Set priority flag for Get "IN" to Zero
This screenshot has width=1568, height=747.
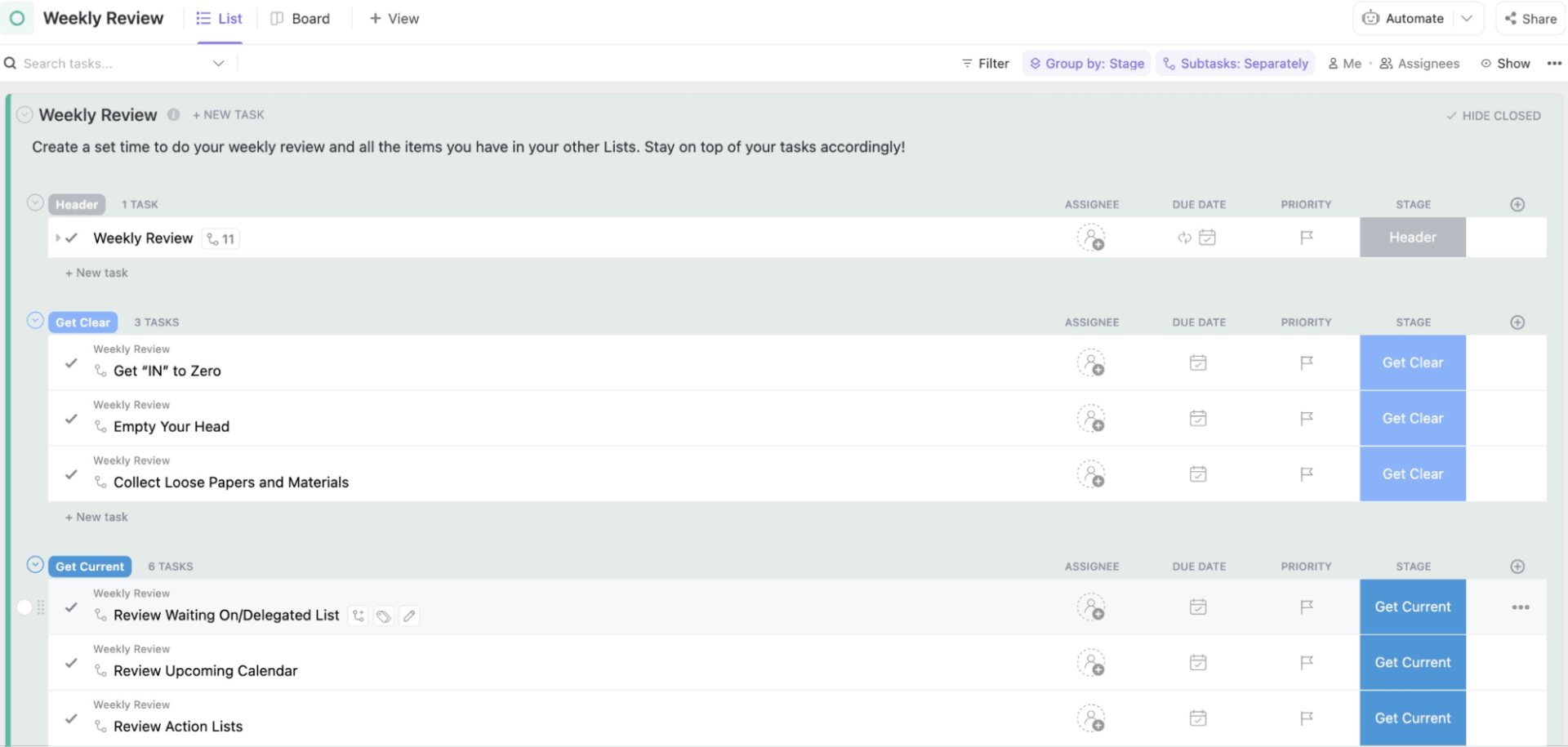(x=1306, y=362)
